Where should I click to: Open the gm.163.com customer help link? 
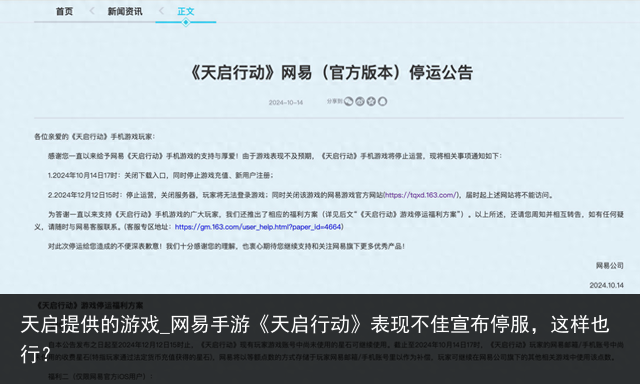(x=258, y=227)
